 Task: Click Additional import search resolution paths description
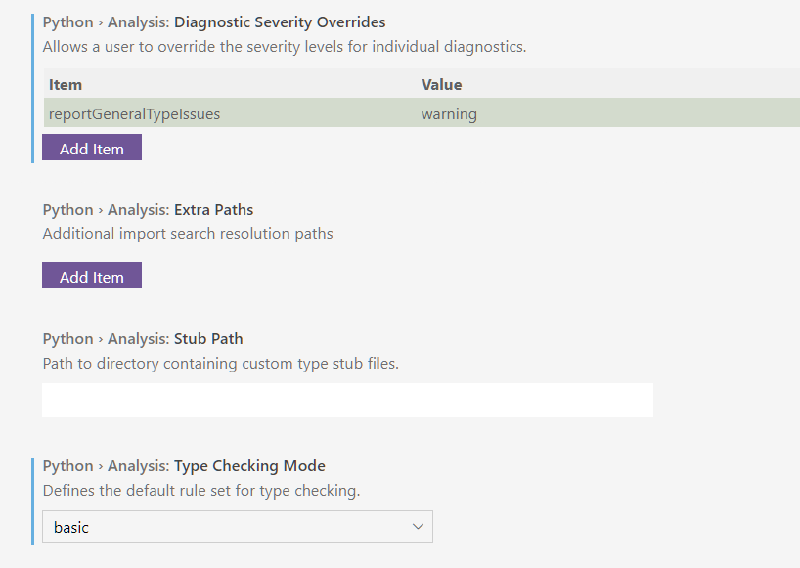tap(188, 234)
